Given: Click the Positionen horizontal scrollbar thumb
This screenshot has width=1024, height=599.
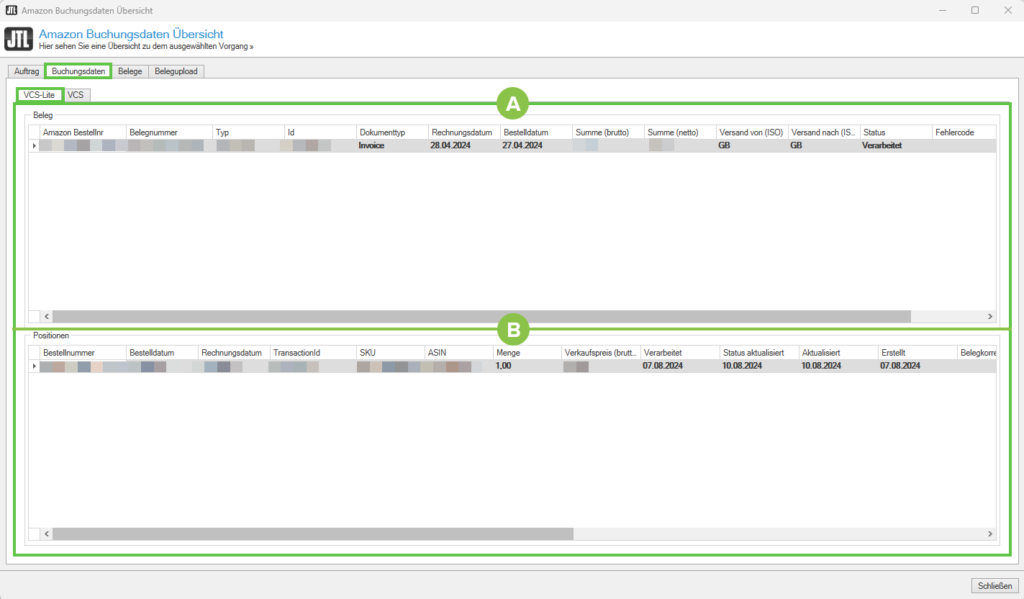Looking at the screenshot, I should coord(312,534).
